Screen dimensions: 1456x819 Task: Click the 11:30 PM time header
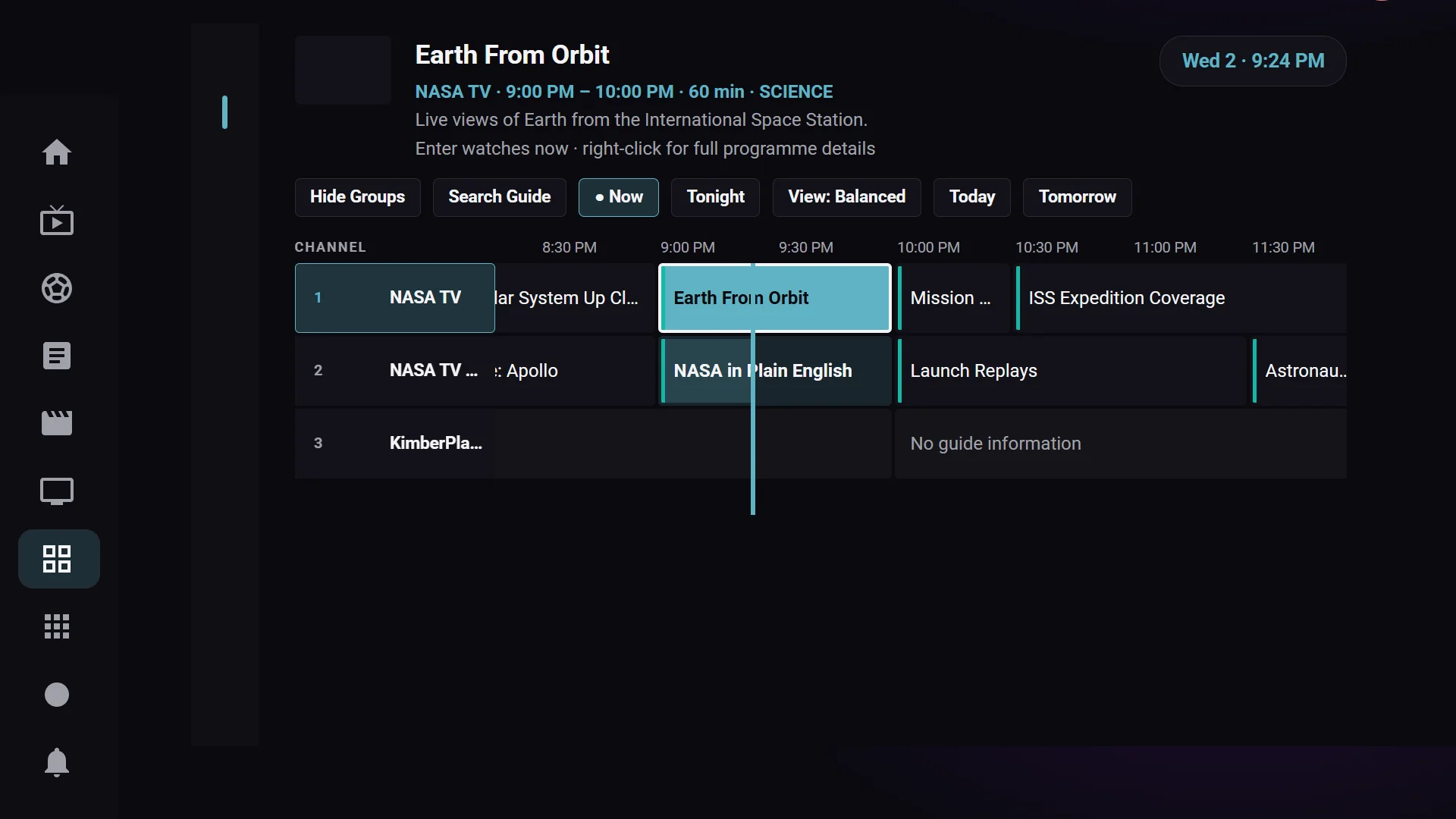1283,247
